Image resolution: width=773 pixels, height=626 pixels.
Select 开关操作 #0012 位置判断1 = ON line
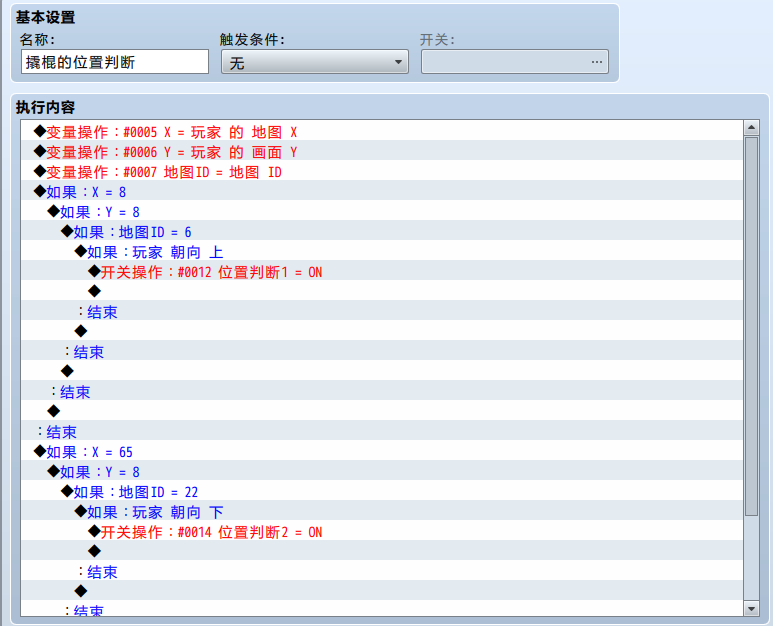tap(382, 271)
